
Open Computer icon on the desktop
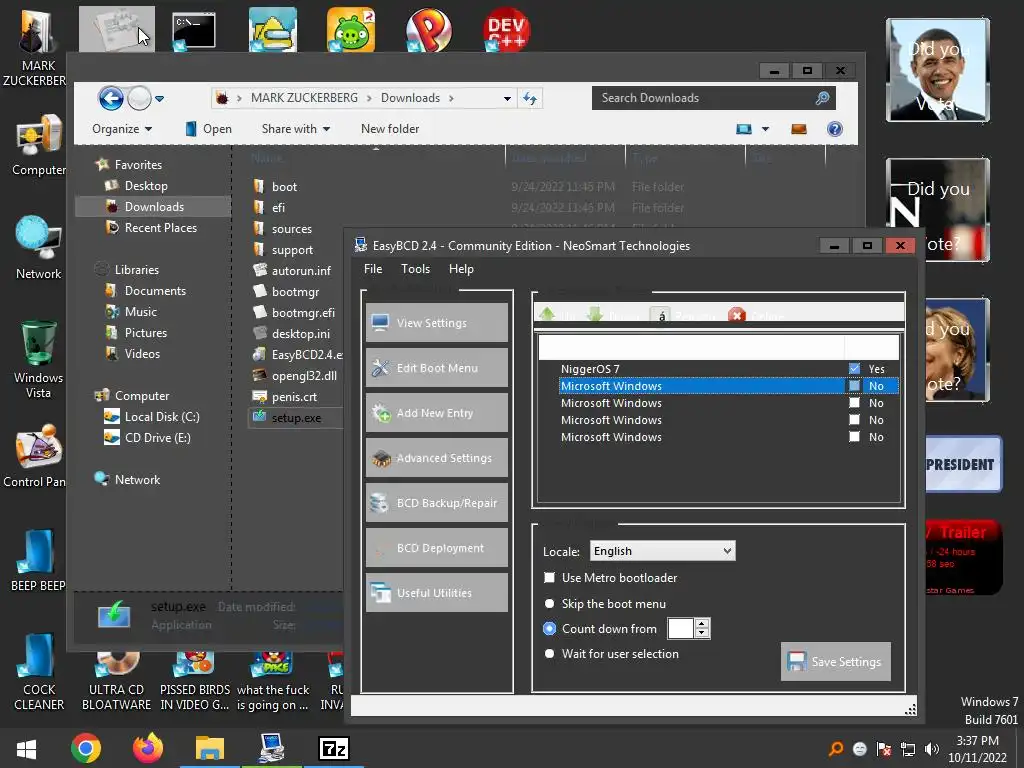click(x=39, y=145)
